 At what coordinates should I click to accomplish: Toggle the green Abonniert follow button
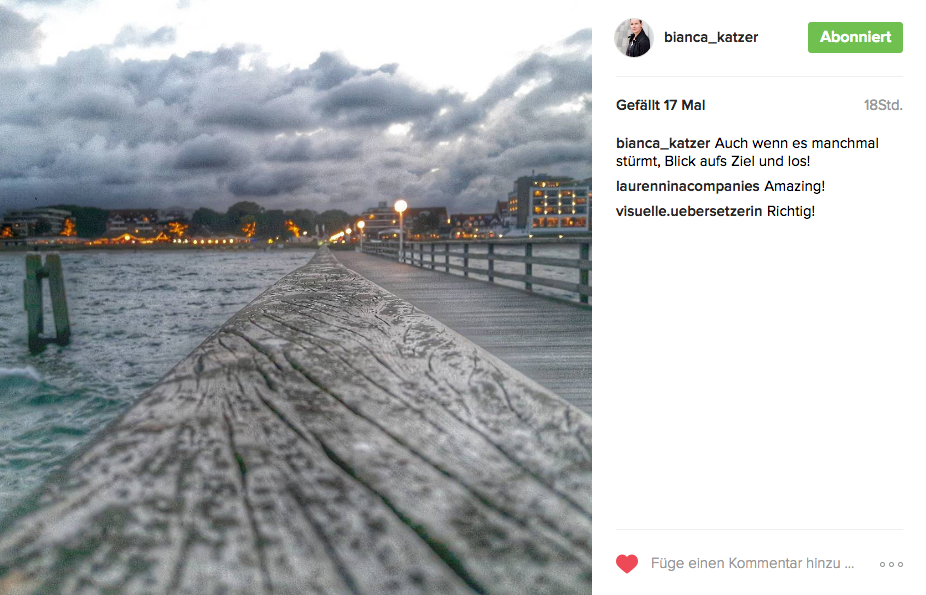(x=855, y=37)
